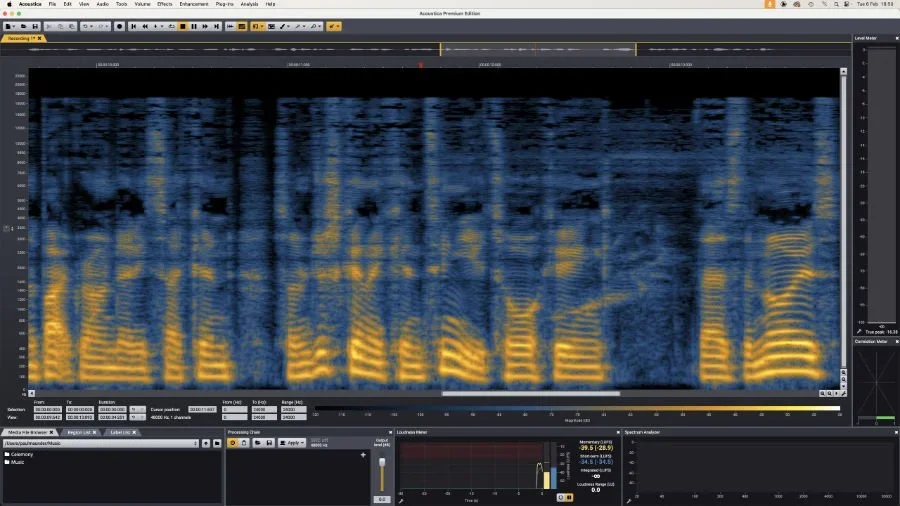This screenshot has height=506, width=900.
Task: Click the Cursor position time field
Action: (x=203, y=410)
